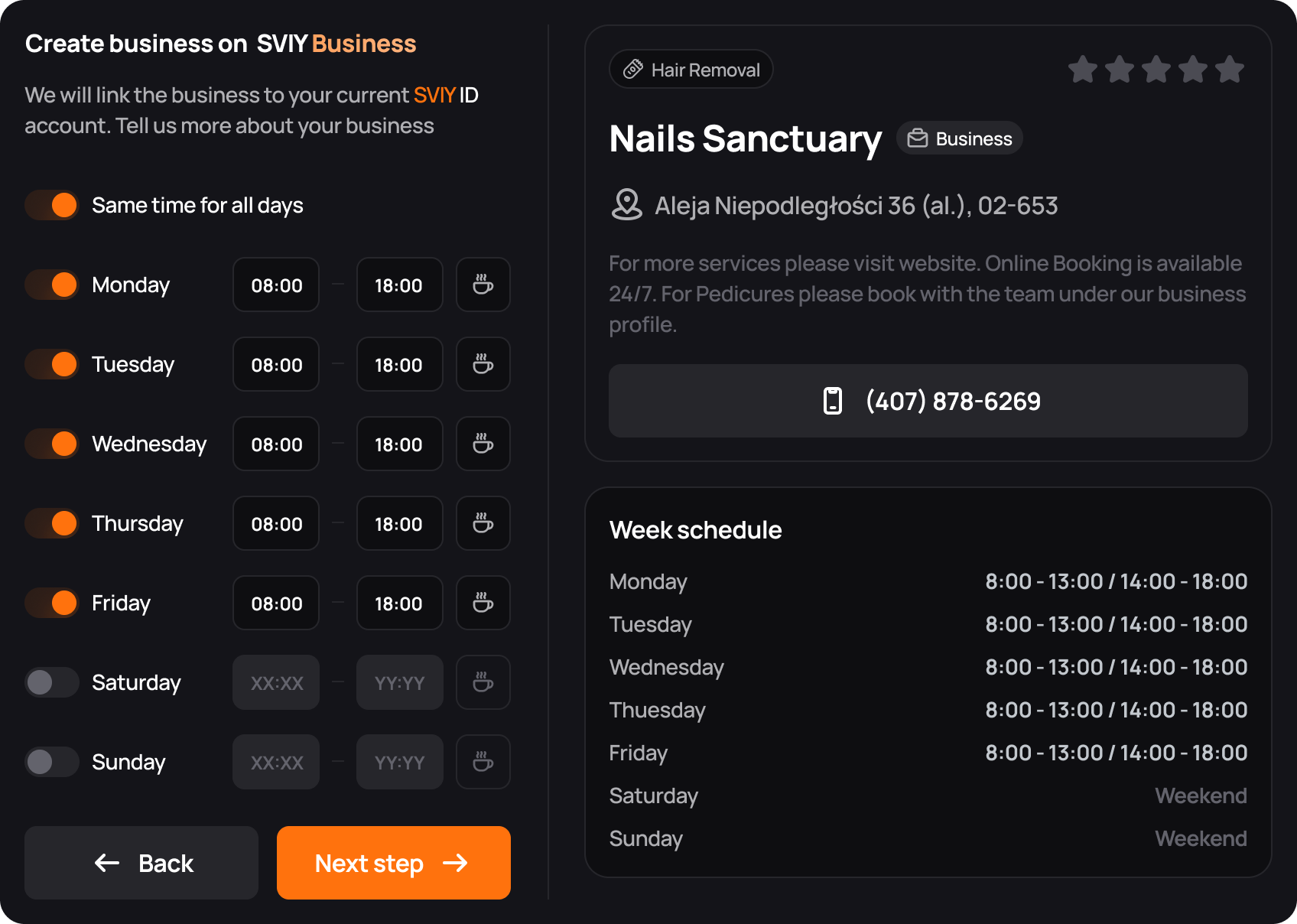Click address Aleja Niepodległości 36
Viewport: 1297px width, 924px height.
[x=857, y=205]
